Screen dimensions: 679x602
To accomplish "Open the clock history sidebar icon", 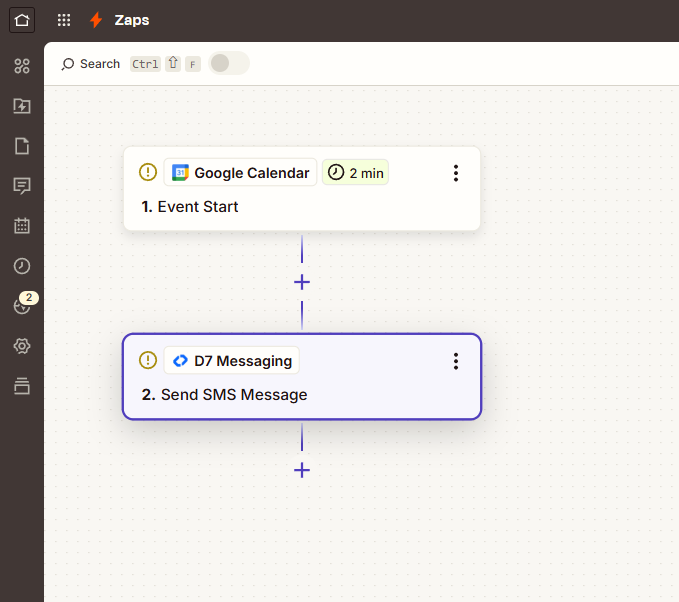I will click(x=22, y=265).
